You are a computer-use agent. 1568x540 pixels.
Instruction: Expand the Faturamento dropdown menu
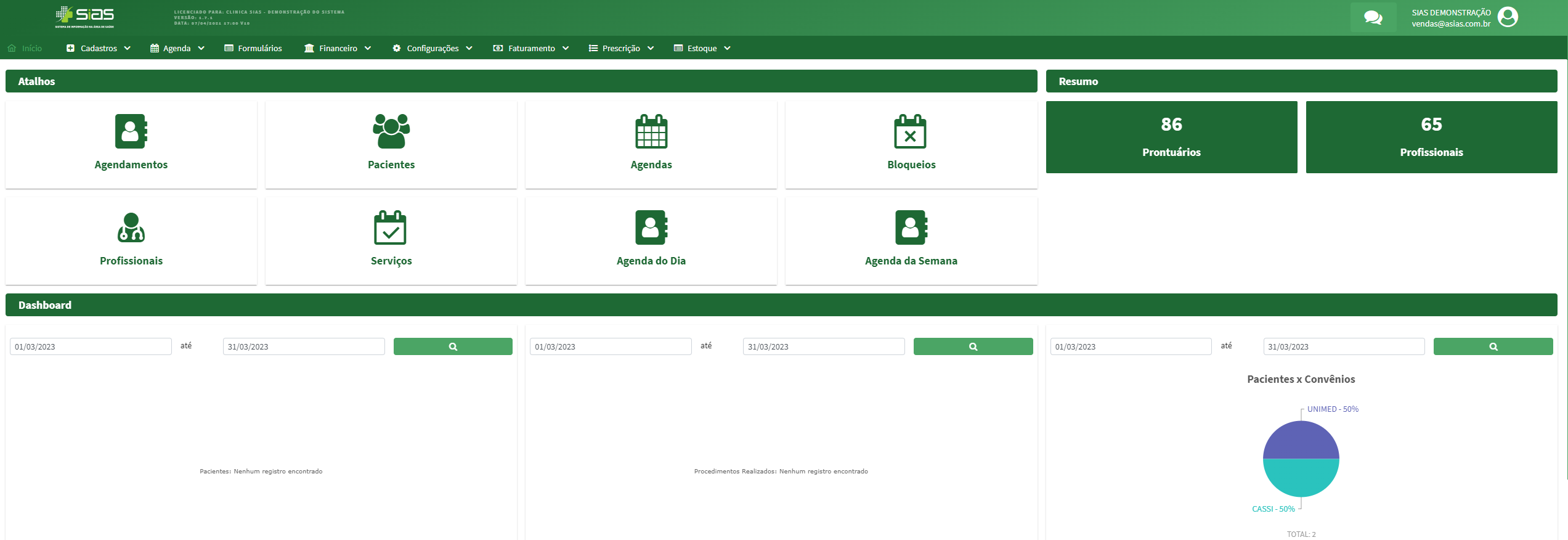[531, 48]
